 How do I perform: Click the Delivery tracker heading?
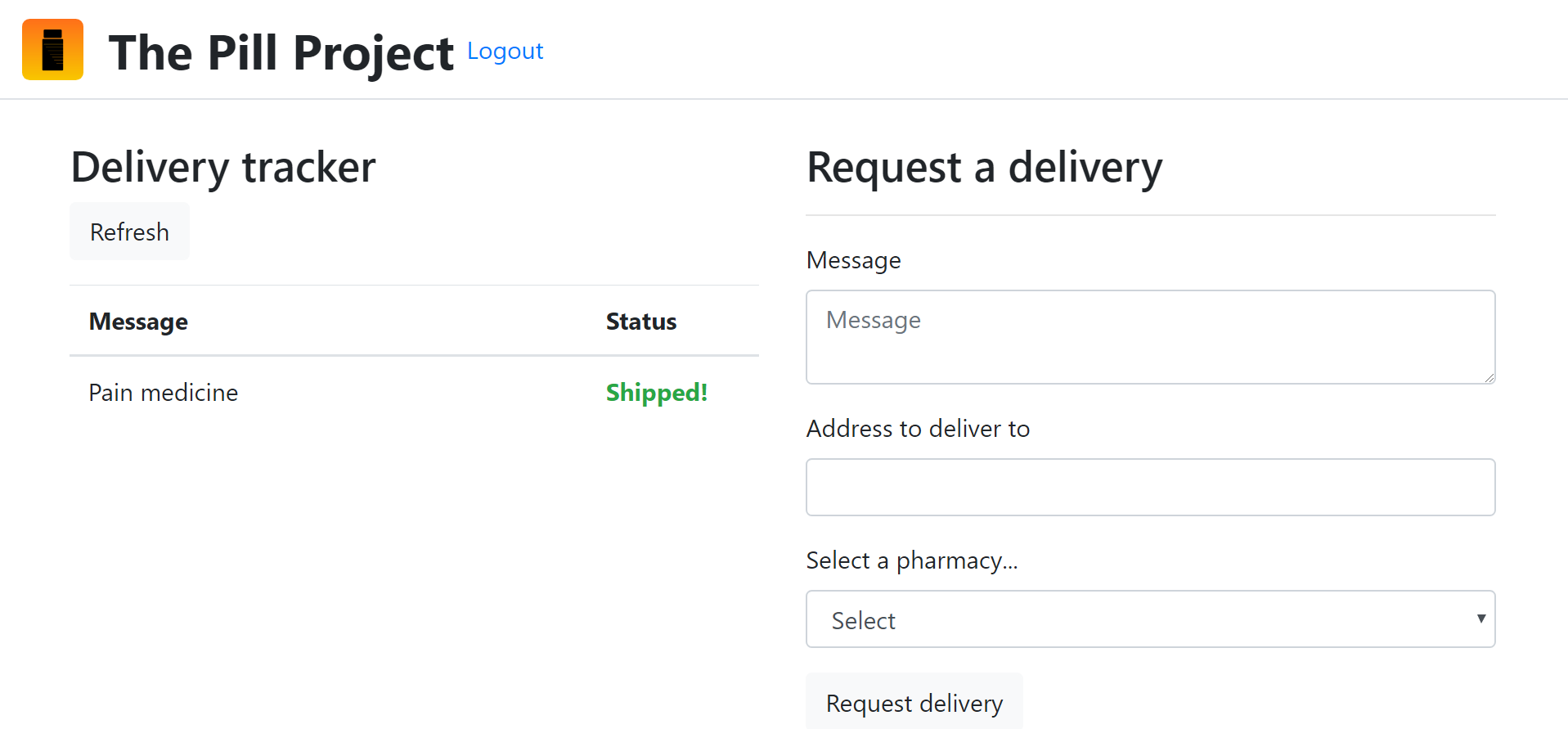pos(223,168)
